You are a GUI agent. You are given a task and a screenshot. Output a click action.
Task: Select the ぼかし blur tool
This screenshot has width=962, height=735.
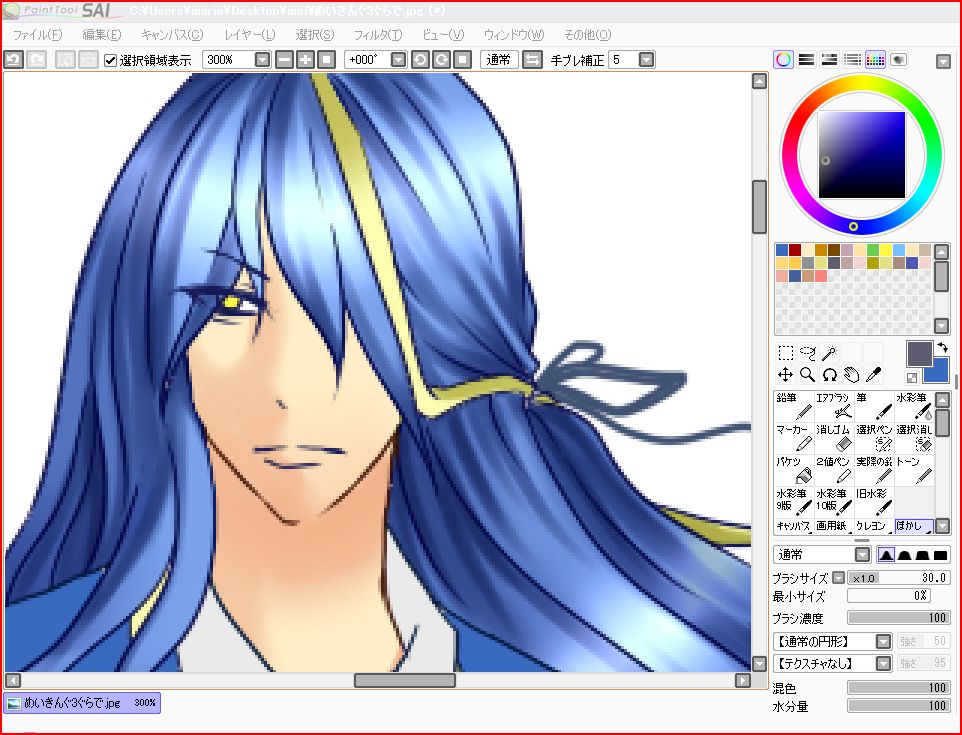[914, 526]
